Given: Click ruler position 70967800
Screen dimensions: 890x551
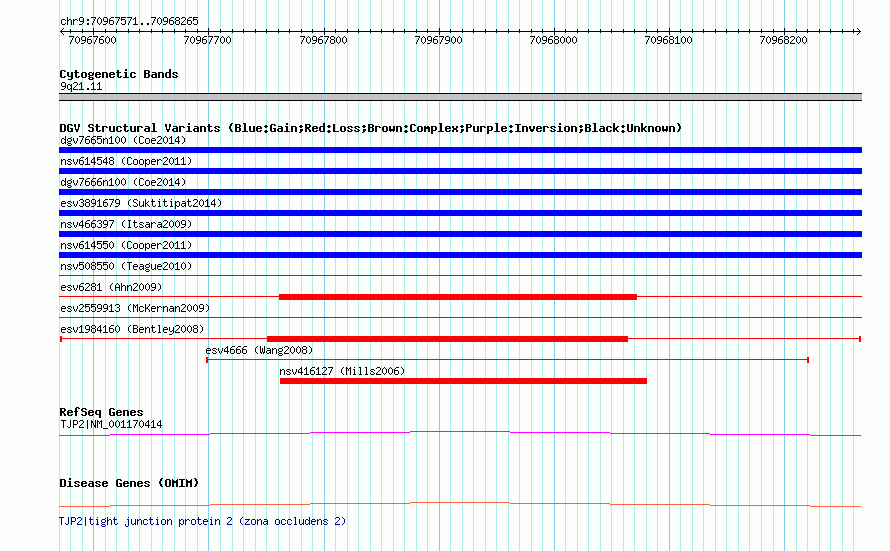Looking at the screenshot, I should [324, 40].
